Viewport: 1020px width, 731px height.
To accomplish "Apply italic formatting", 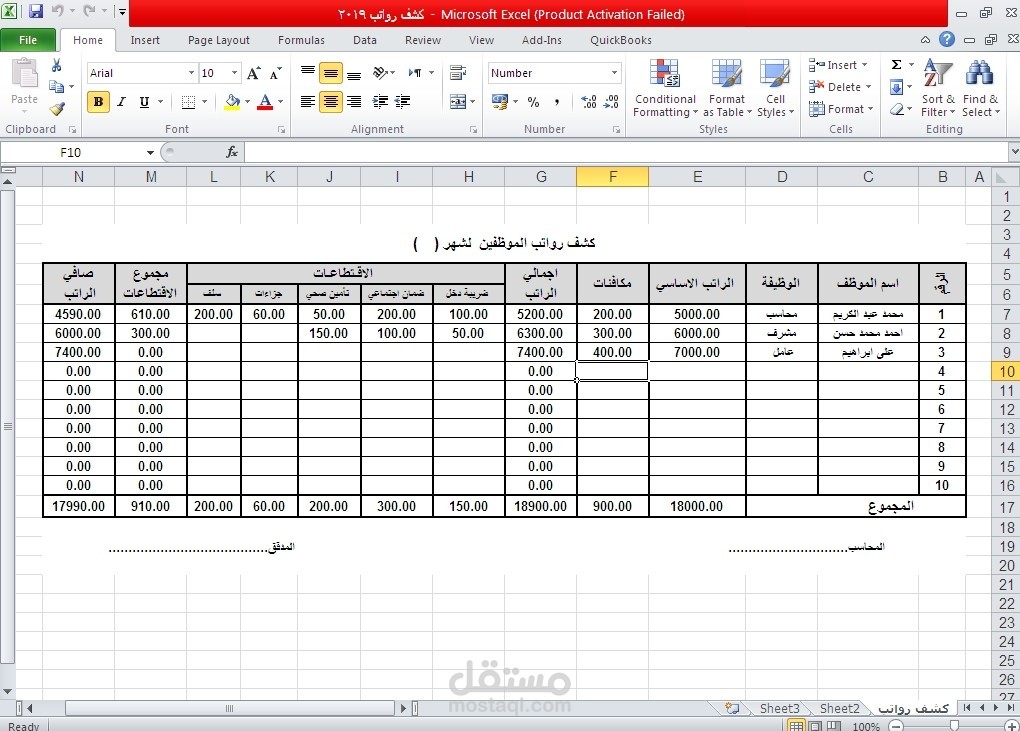I will click(120, 102).
